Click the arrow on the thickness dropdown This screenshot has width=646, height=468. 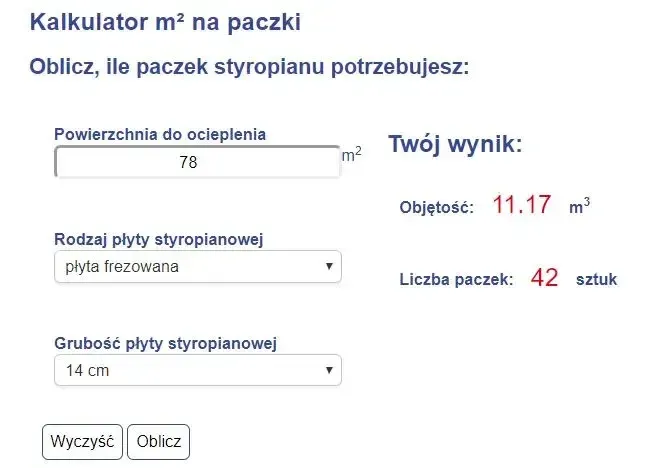[328, 371]
